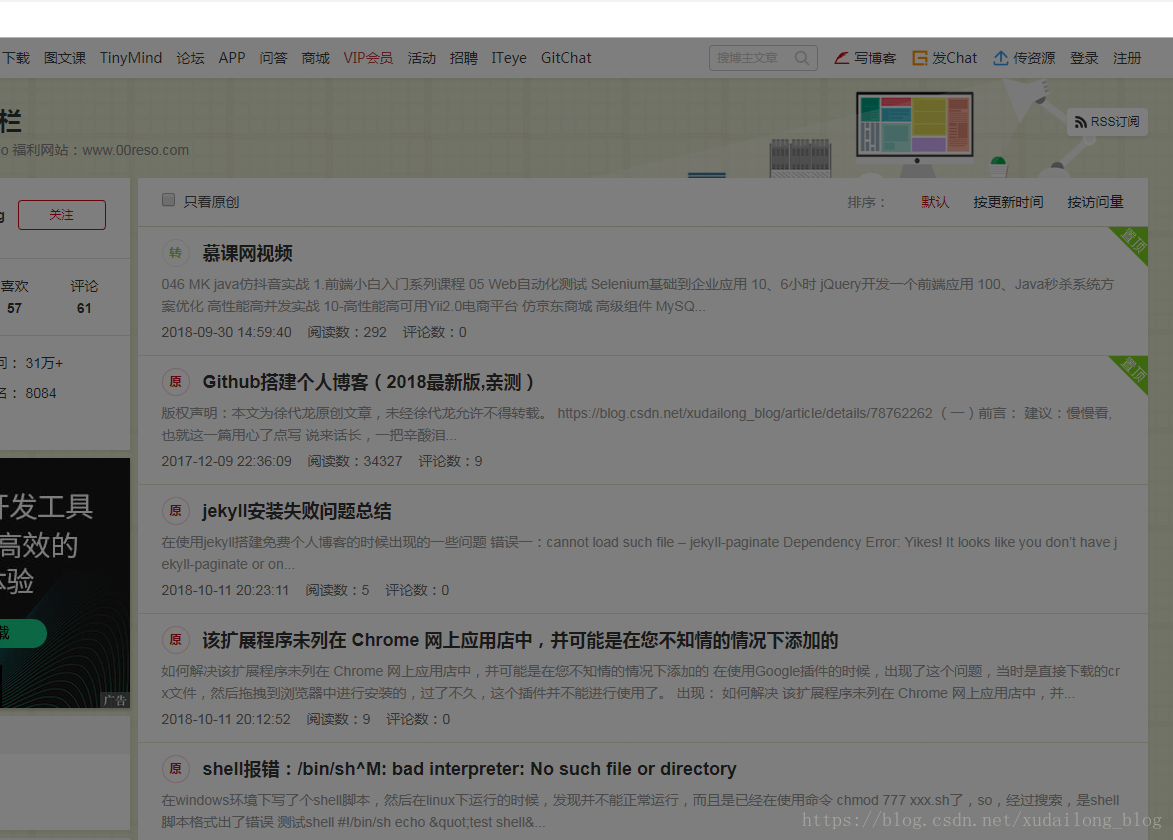Screen dimensions: 1173x840
Task: Click 评论数：9 on Github post
Action: pyautogui.click(x=450, y=462)
